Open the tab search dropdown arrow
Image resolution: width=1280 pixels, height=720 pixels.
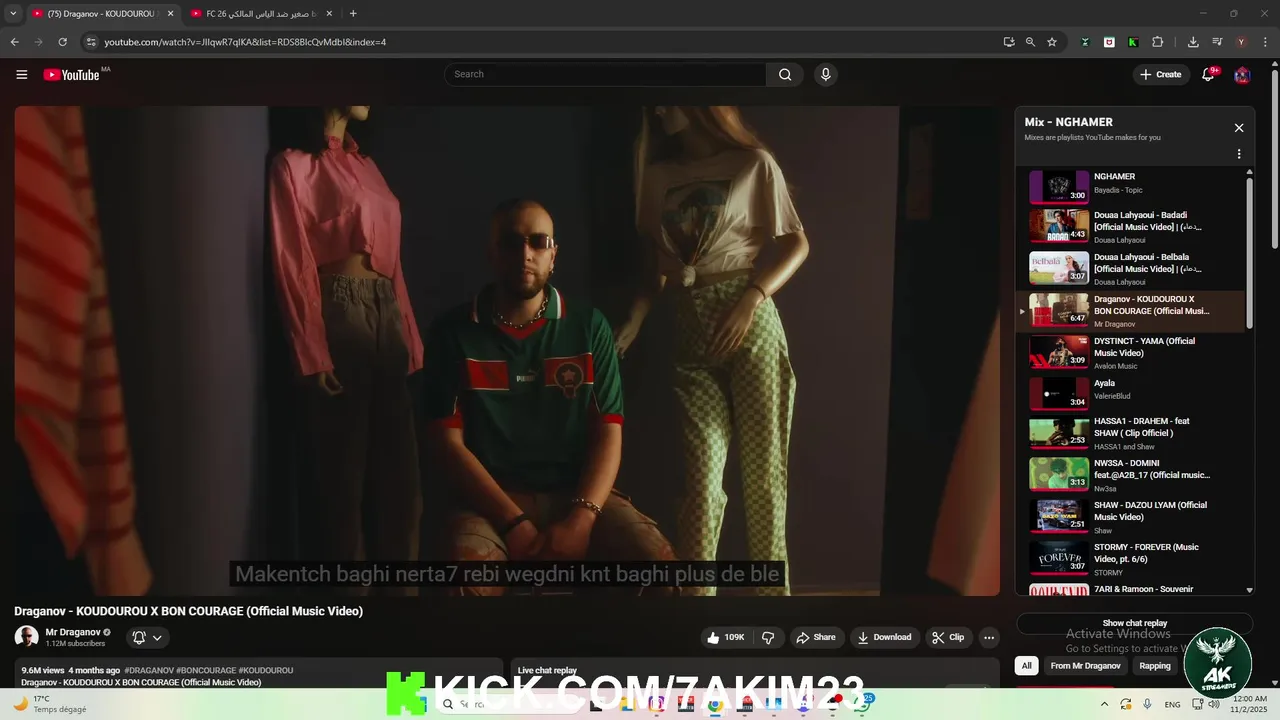pyautogui.click(x=13, y=13)
